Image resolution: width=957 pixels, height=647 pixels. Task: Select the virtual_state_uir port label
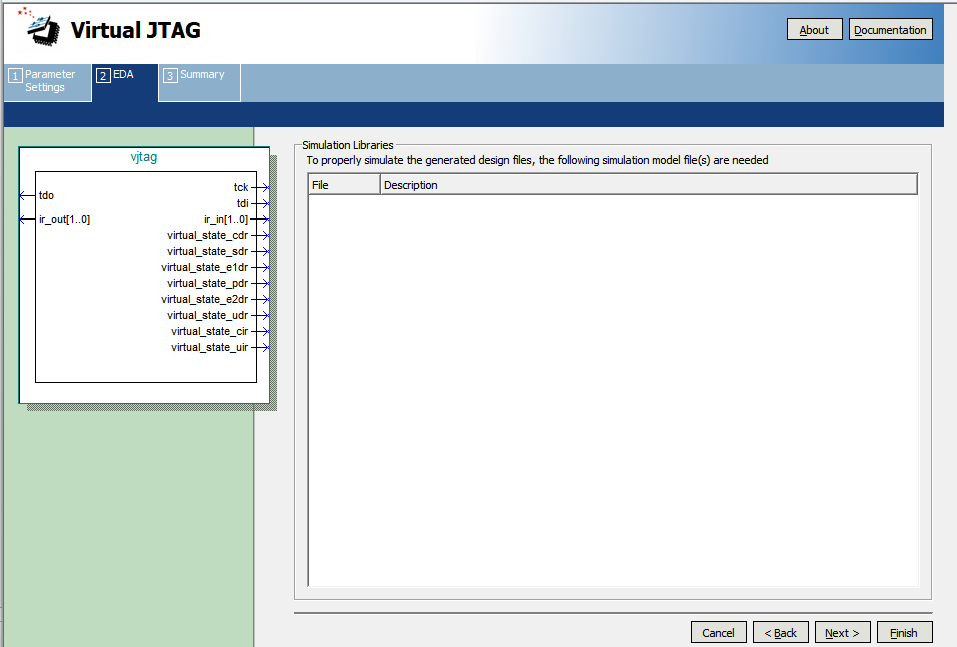(209, 347)
